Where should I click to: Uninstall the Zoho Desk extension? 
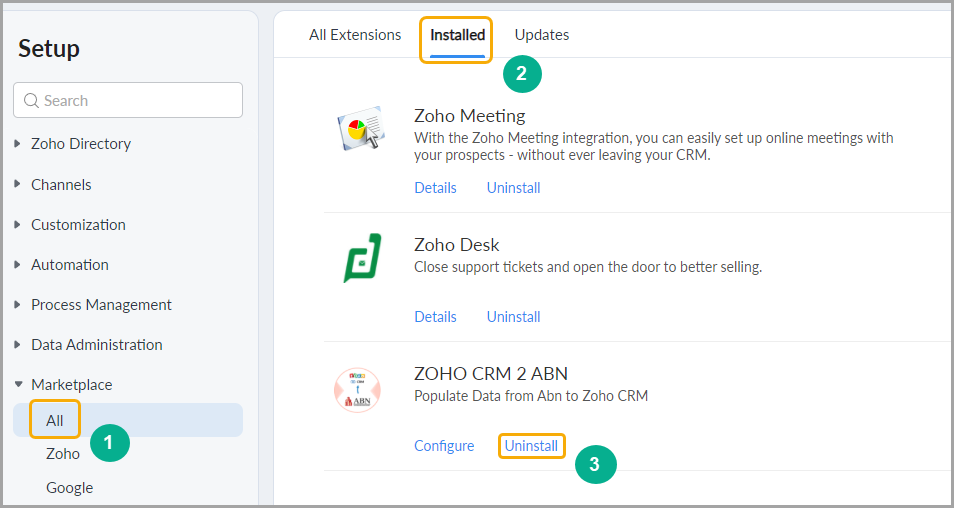click(x=514, y=317)
